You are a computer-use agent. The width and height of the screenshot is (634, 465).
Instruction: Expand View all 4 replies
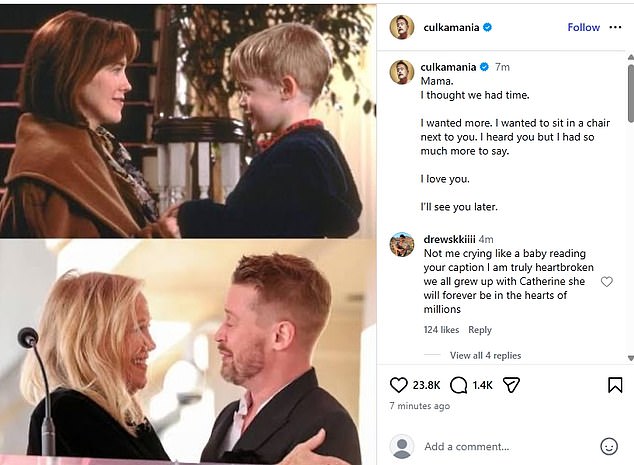(x=485, y=355)
